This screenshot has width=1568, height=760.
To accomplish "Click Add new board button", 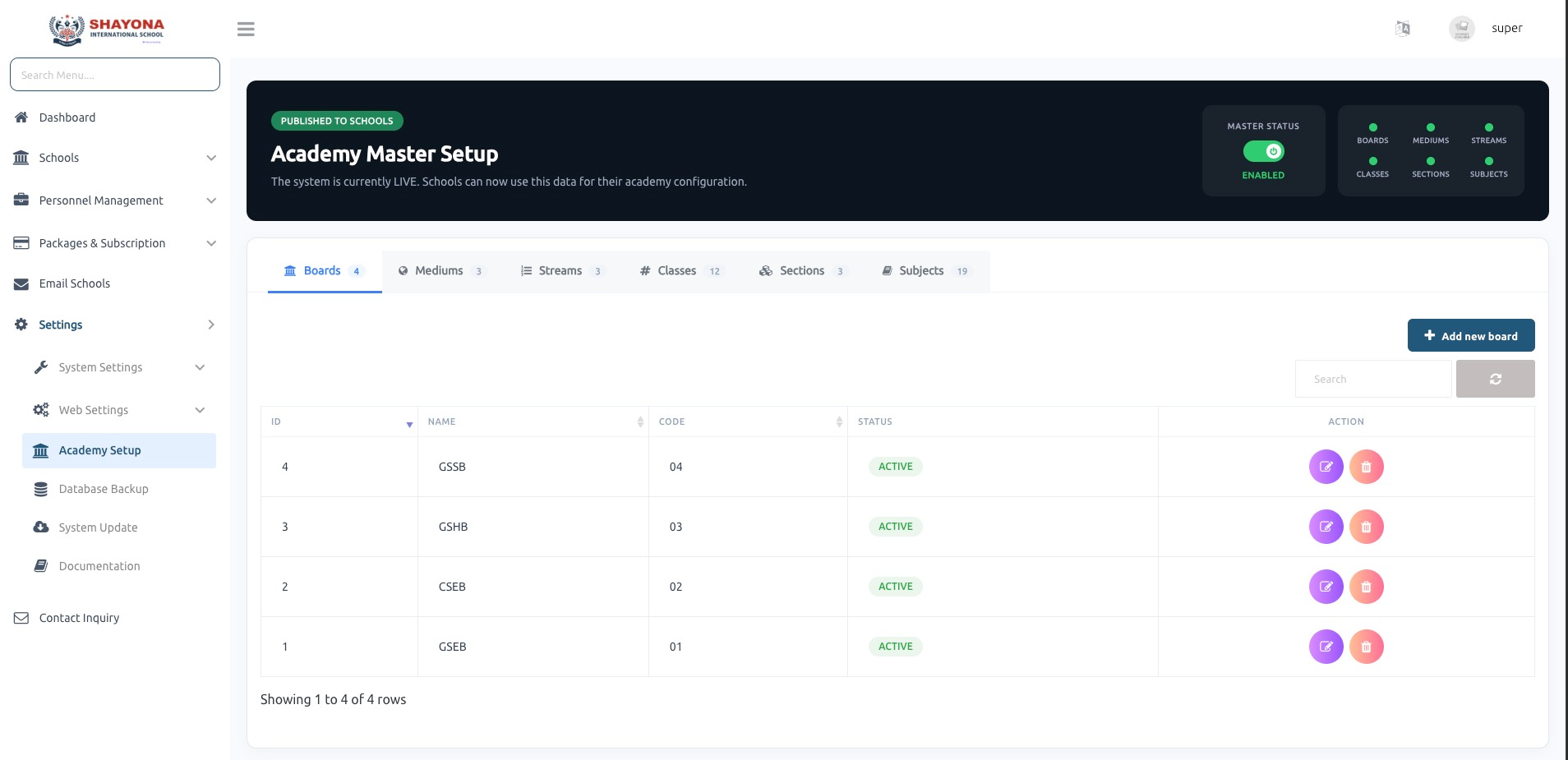I will pyautogui.click(x=1471, y=335).
